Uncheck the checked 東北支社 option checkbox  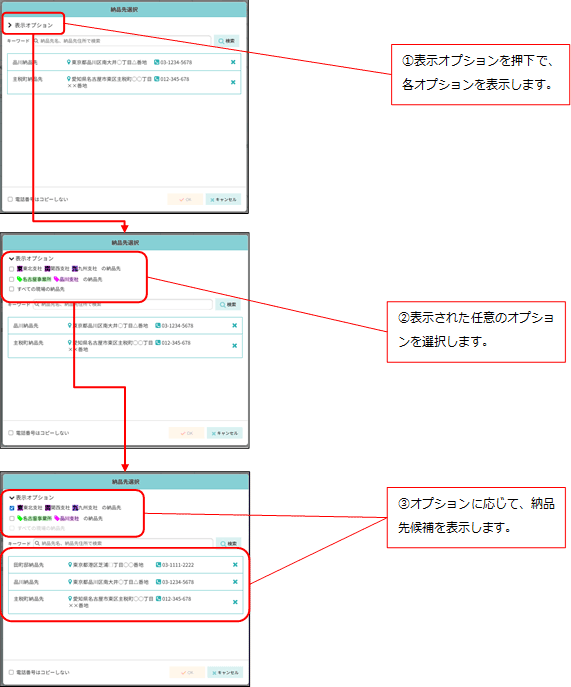point(12,508)
